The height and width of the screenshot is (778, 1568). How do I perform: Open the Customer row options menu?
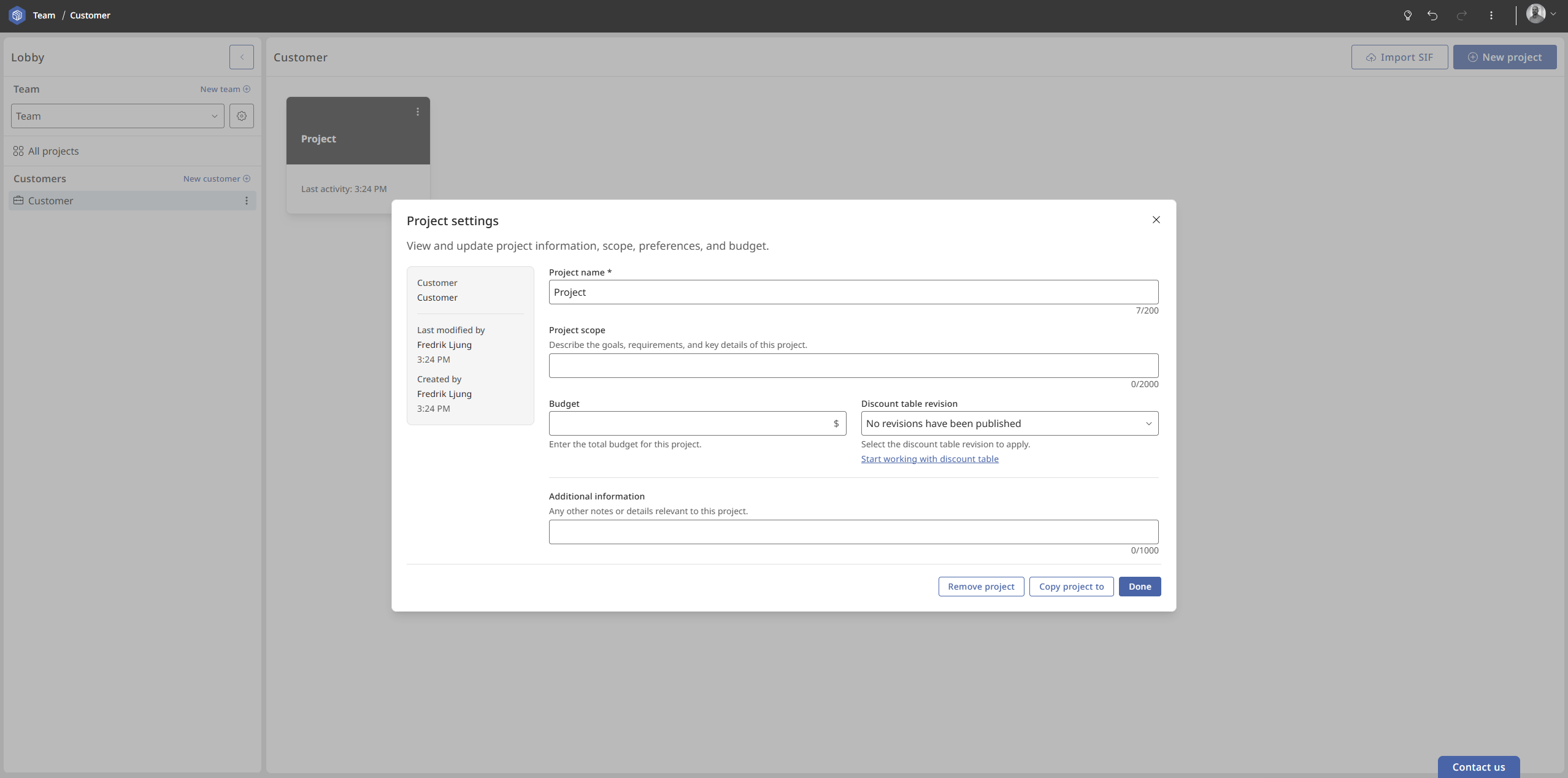point(247,201)
